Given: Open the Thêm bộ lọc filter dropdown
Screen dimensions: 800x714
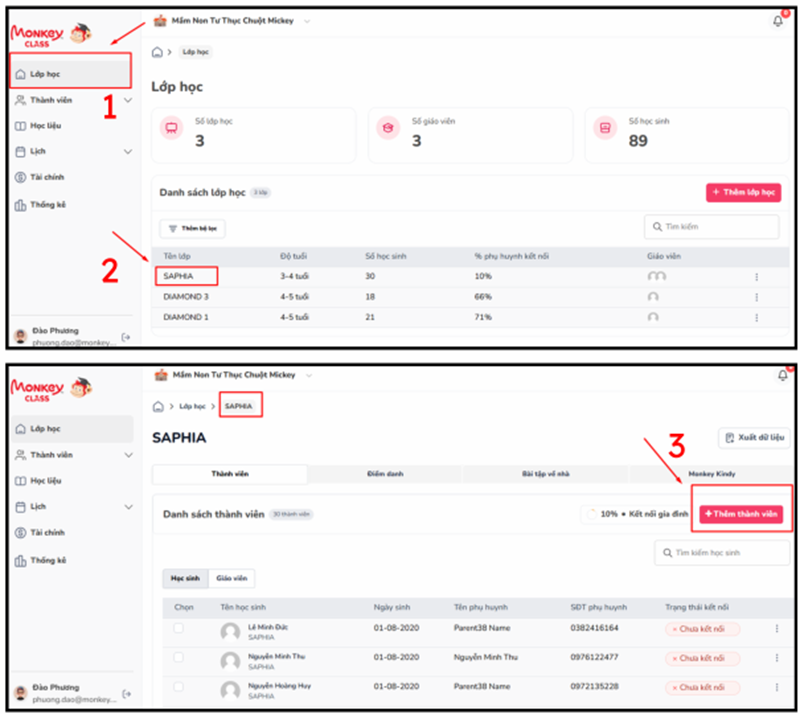Looking at the screenshot, I should 192,229.
